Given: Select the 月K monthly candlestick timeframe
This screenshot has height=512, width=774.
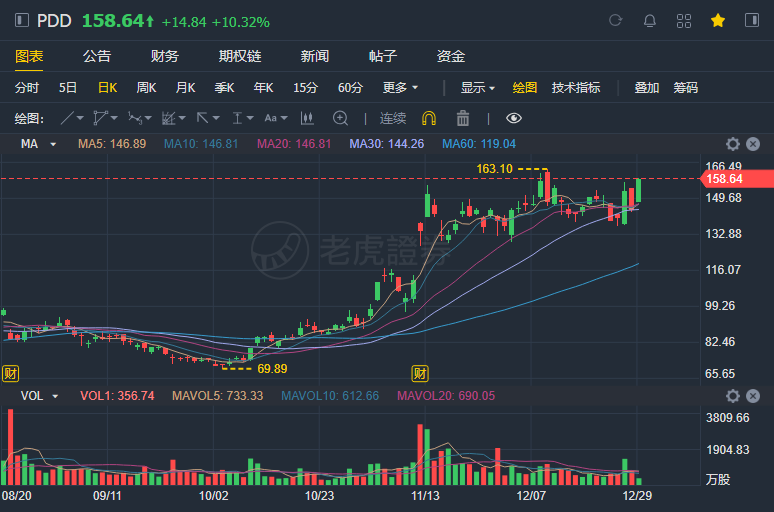Looking at the screenshot, I should click(185, 88).
